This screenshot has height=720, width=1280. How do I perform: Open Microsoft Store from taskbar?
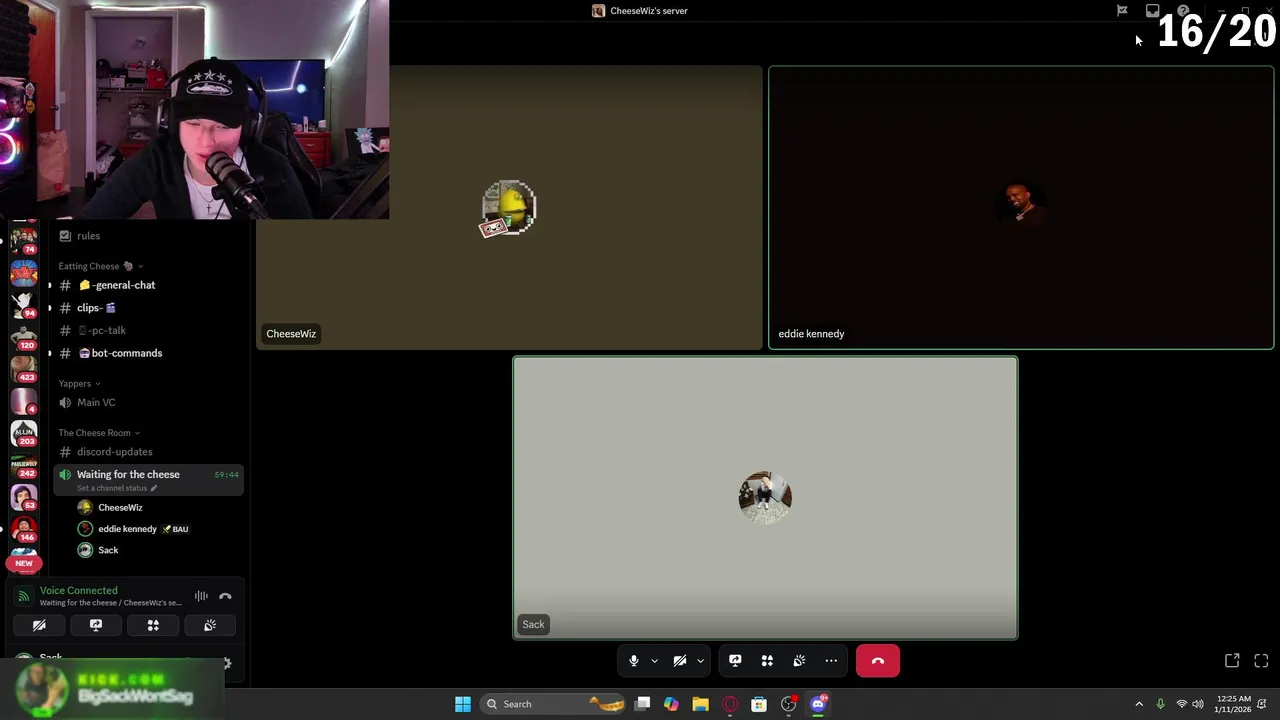759,704
